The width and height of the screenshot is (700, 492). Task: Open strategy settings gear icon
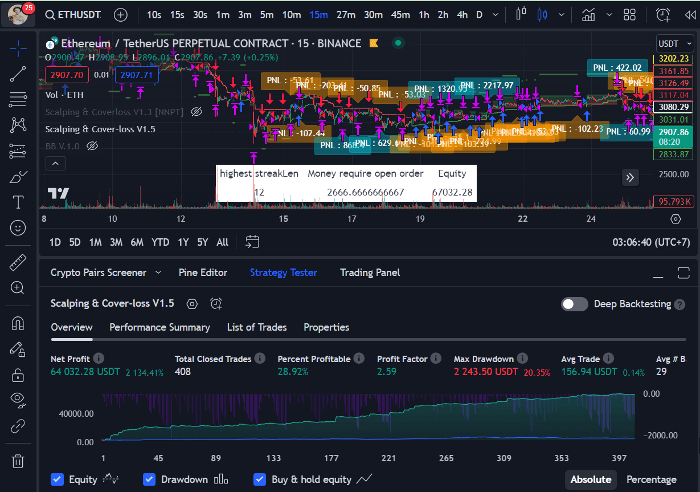click(192, 304)
